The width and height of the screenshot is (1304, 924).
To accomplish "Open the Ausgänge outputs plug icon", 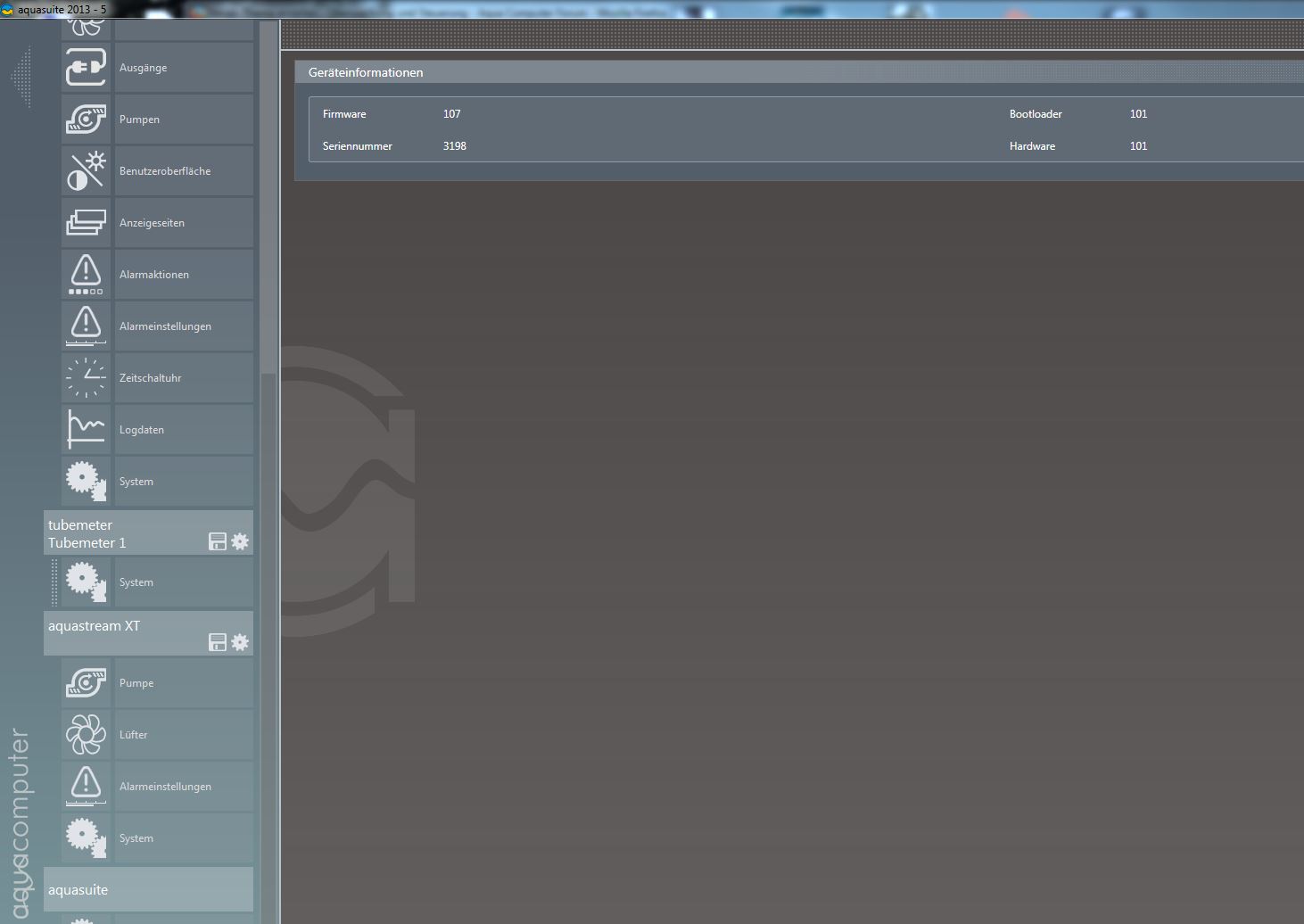I will click(87, 68).
